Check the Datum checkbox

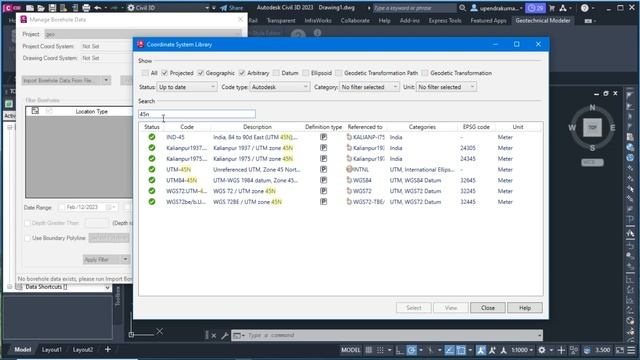click(276, 73)
